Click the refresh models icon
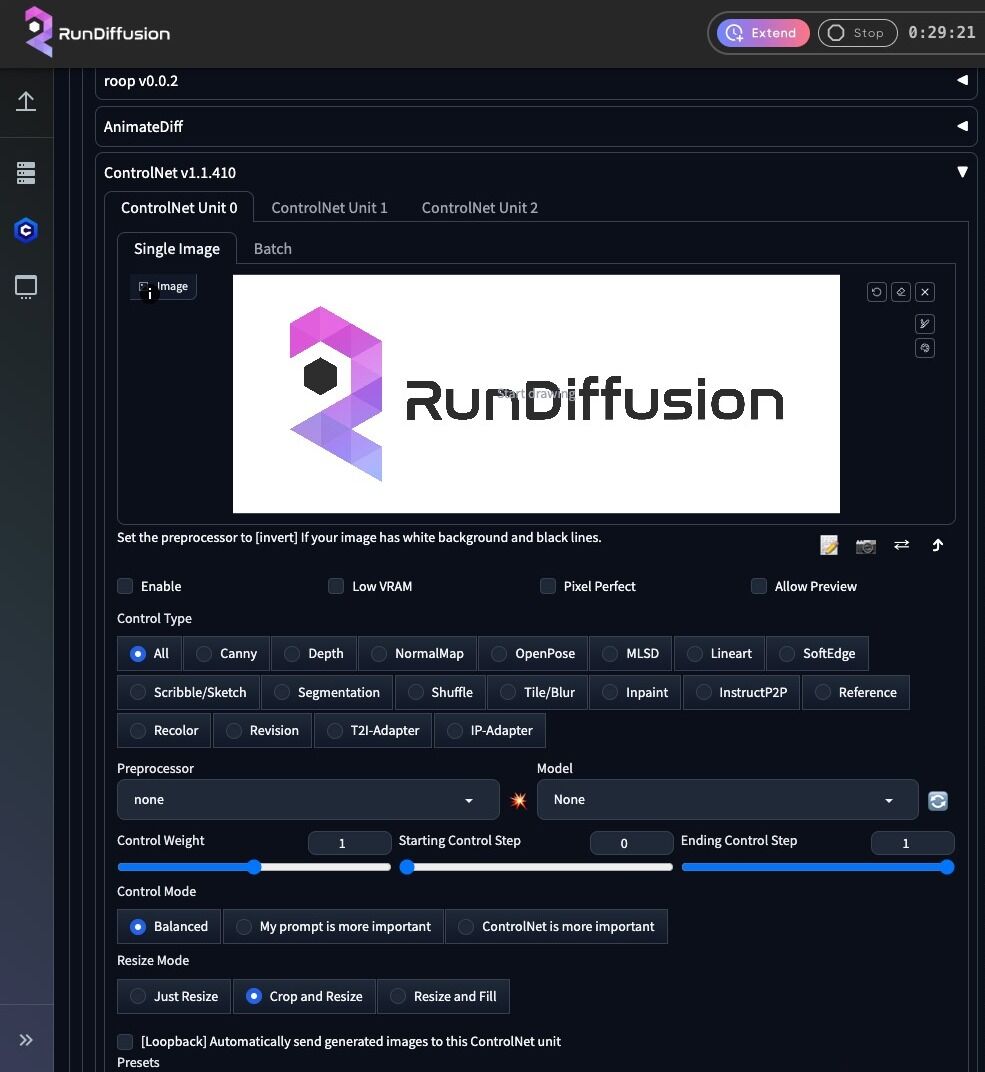The image size is (985, 1072). (x=938, y=801)
